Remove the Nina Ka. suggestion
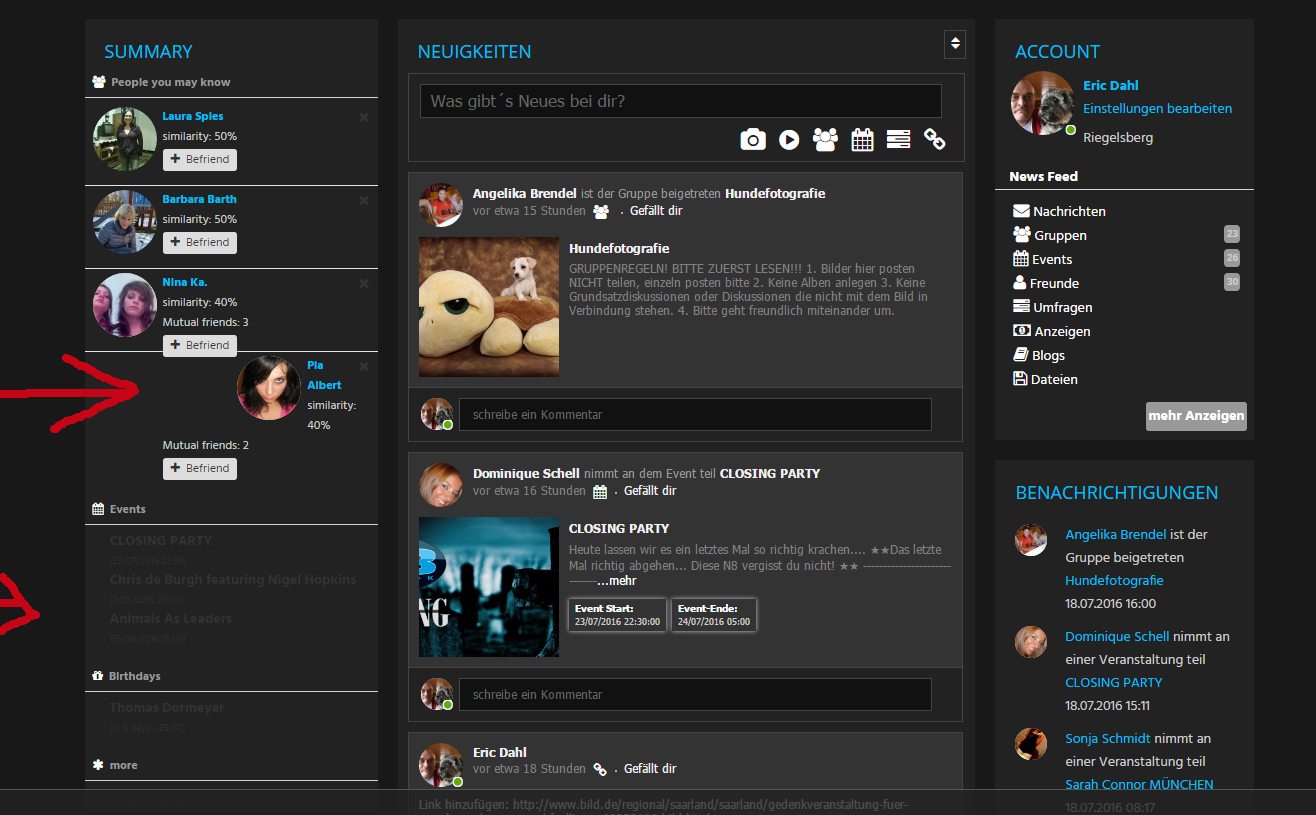 (x=364, y=283)
